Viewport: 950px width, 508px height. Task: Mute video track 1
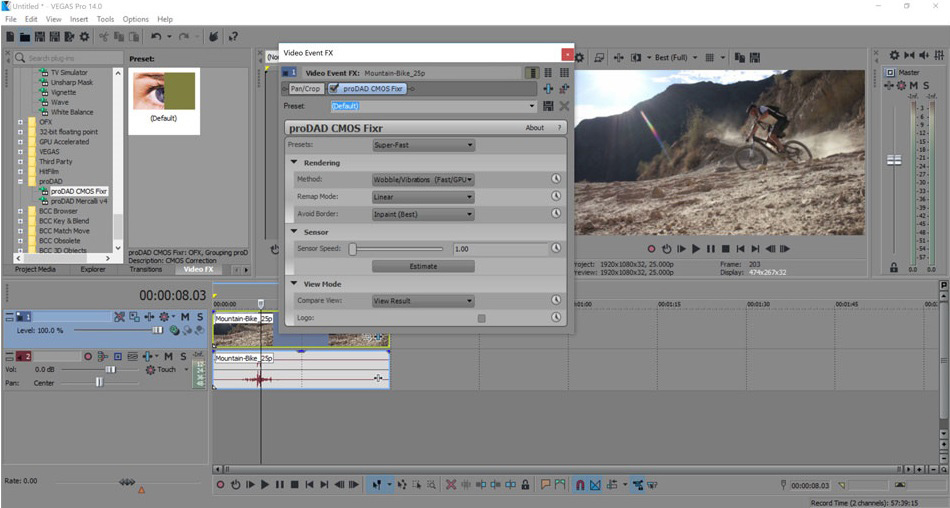click(x=185, y=317)
